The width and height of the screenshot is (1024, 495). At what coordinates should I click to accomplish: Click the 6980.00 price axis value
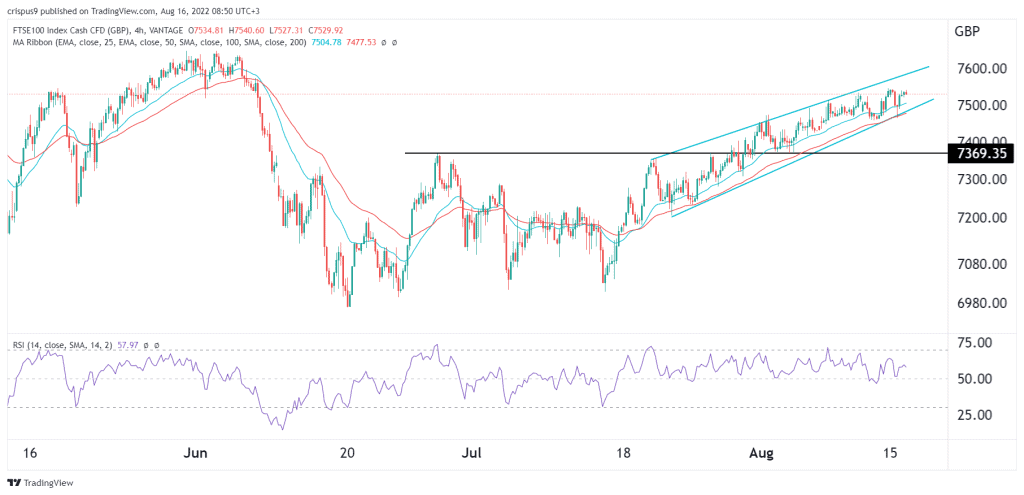tap(984, 304)
